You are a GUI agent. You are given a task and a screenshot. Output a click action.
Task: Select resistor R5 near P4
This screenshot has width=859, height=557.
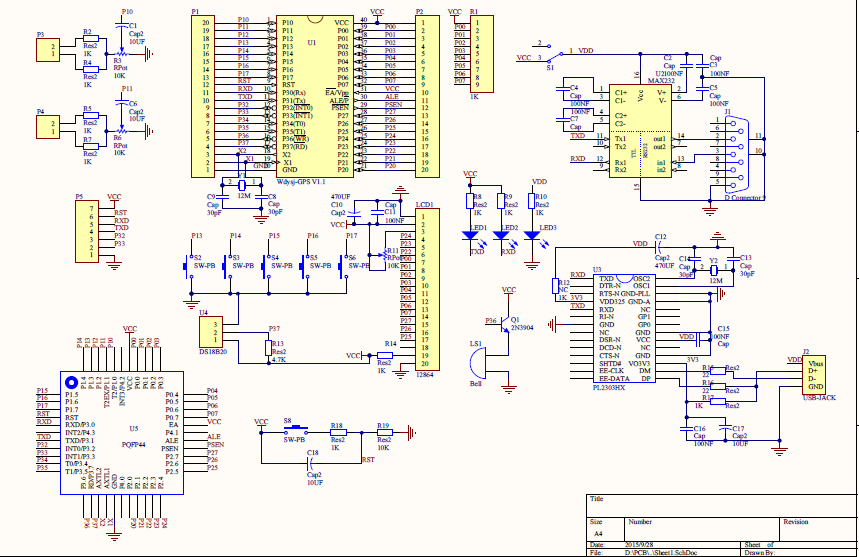click(90, 116)
